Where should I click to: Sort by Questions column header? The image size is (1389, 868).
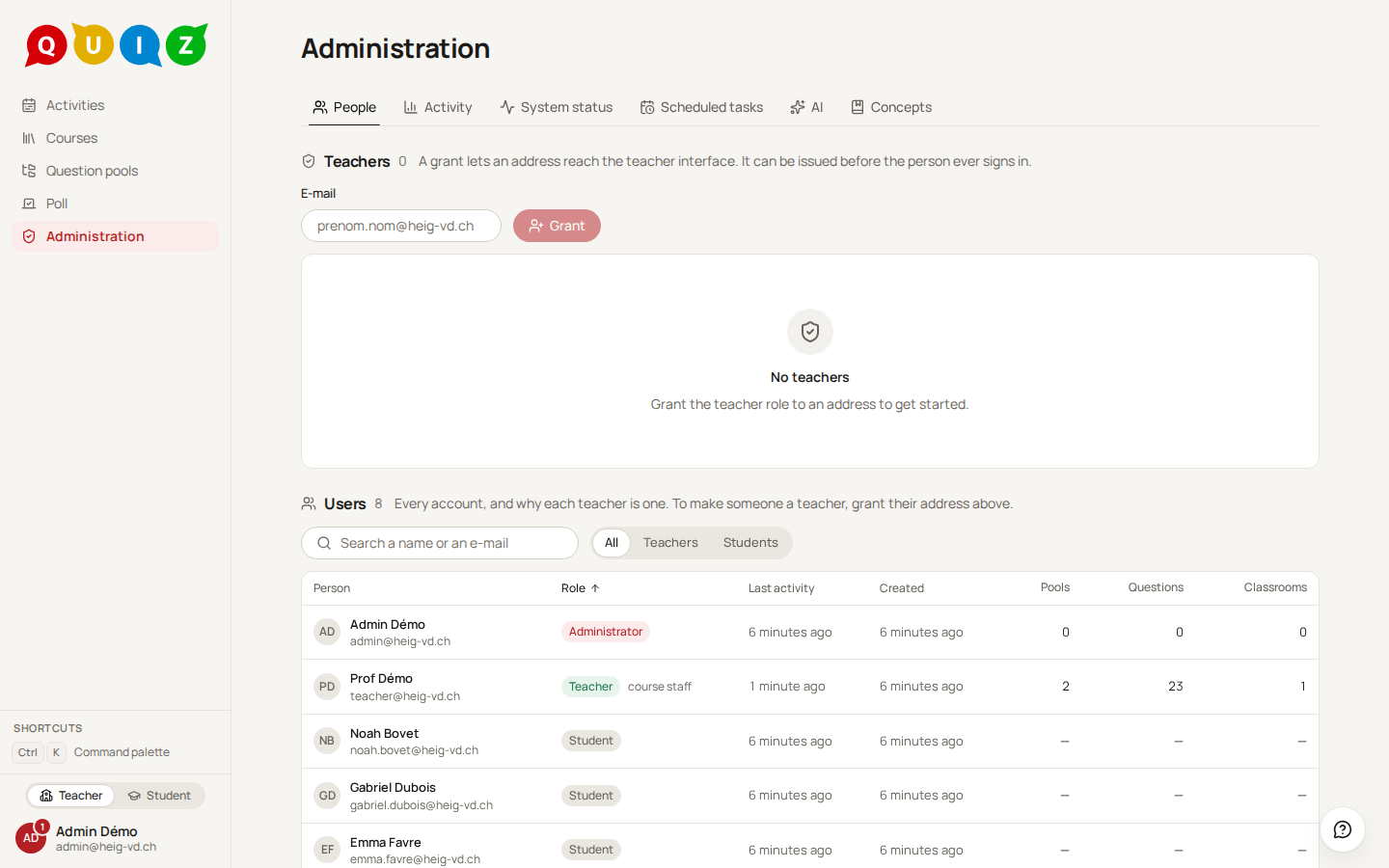[x=1156, y=587]
